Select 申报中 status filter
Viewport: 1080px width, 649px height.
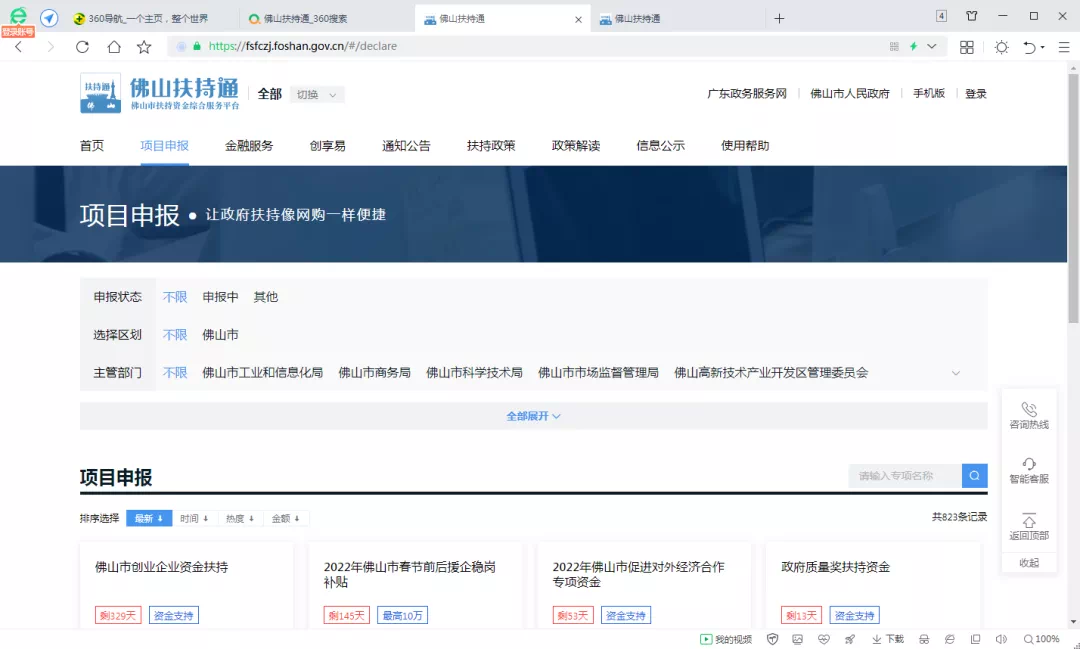(220, 297)
